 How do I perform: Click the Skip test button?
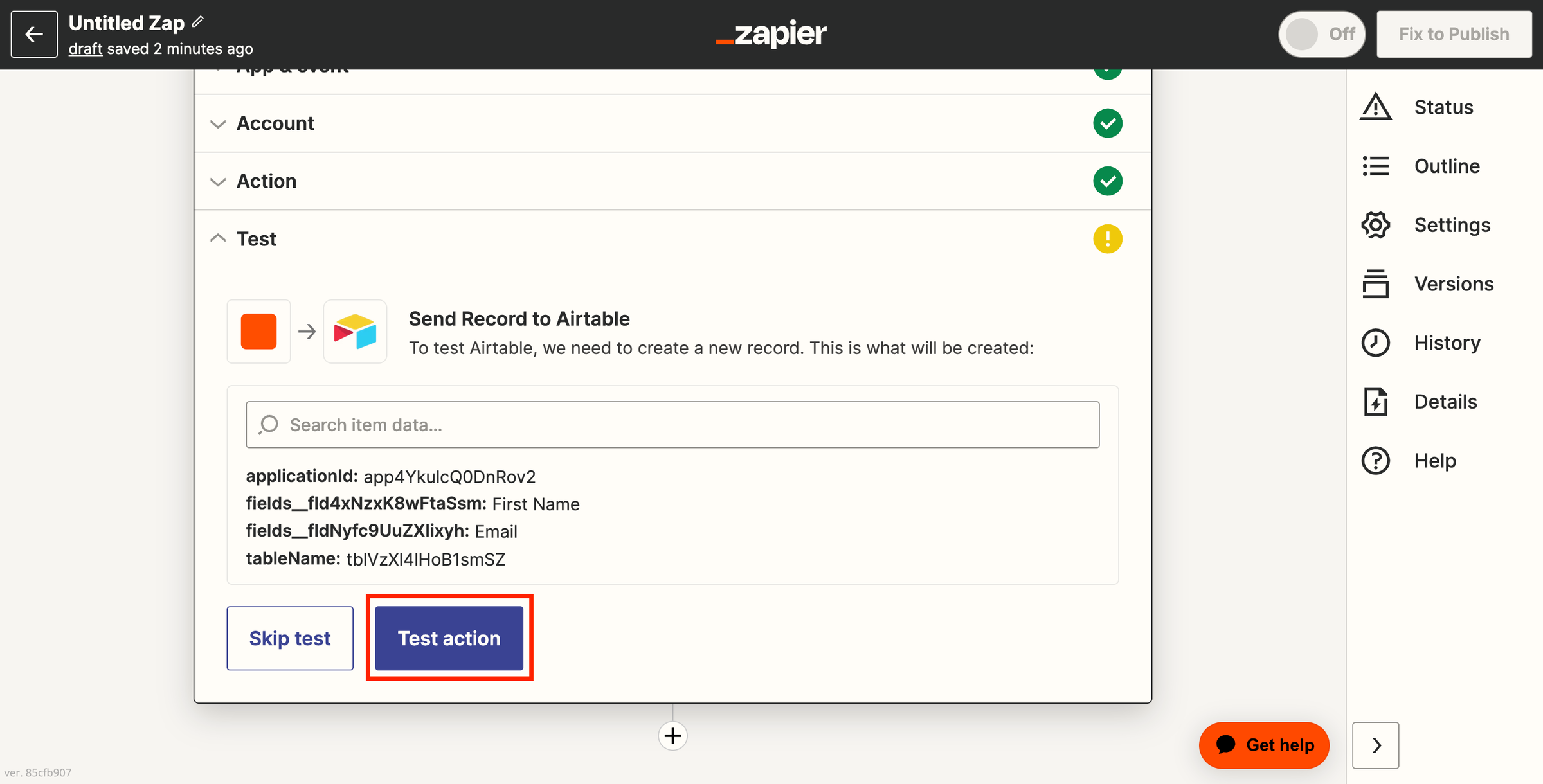[290, 638]
